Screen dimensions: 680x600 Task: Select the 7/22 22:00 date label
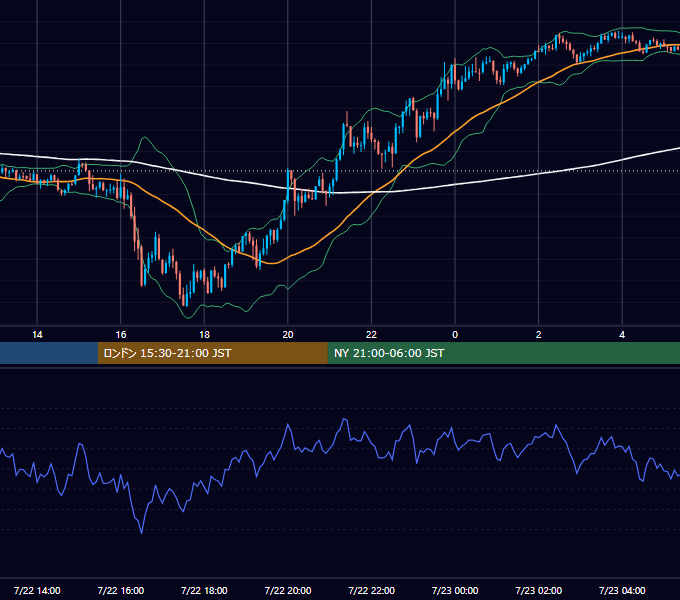coord(372,590)
